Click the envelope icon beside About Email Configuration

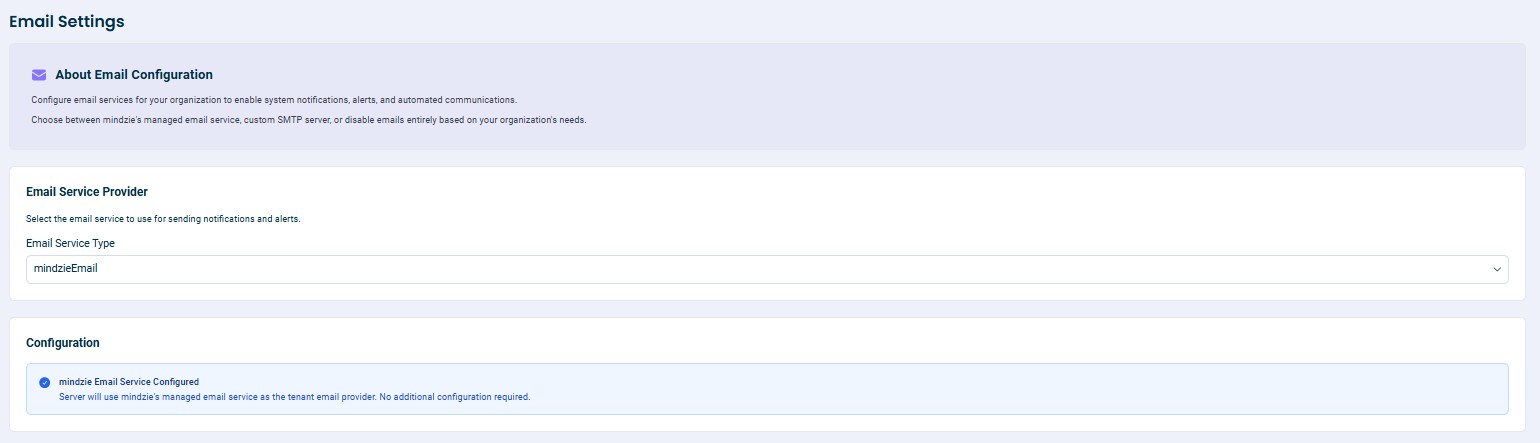39,75
